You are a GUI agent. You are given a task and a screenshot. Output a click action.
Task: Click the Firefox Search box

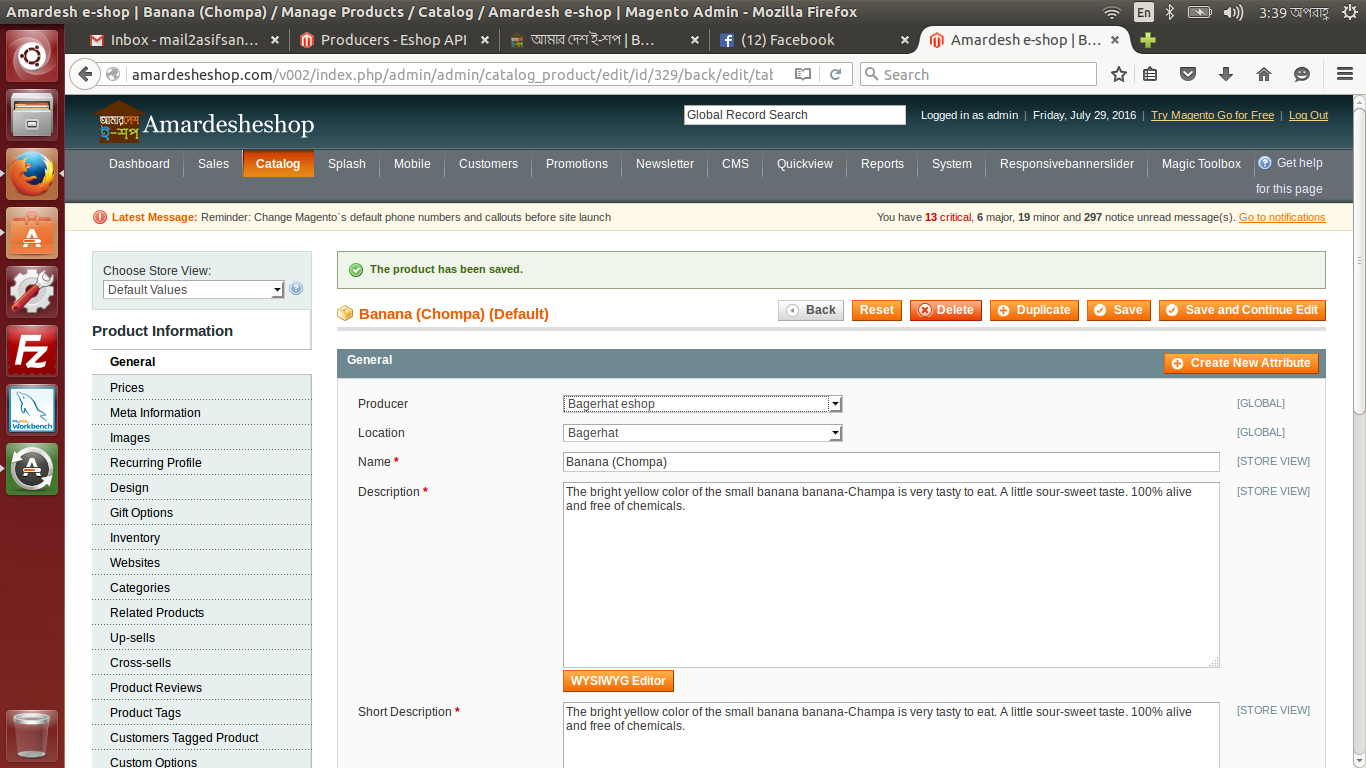click(x=978, y=74)
